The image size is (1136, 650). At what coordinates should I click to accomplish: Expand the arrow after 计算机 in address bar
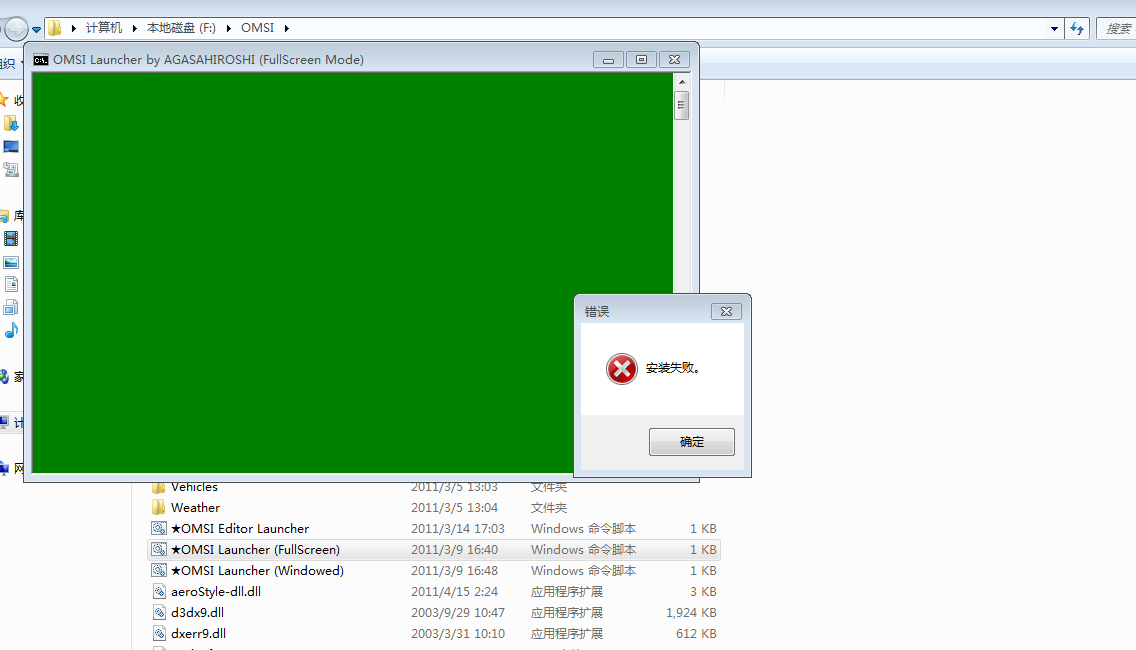[135, 28]
